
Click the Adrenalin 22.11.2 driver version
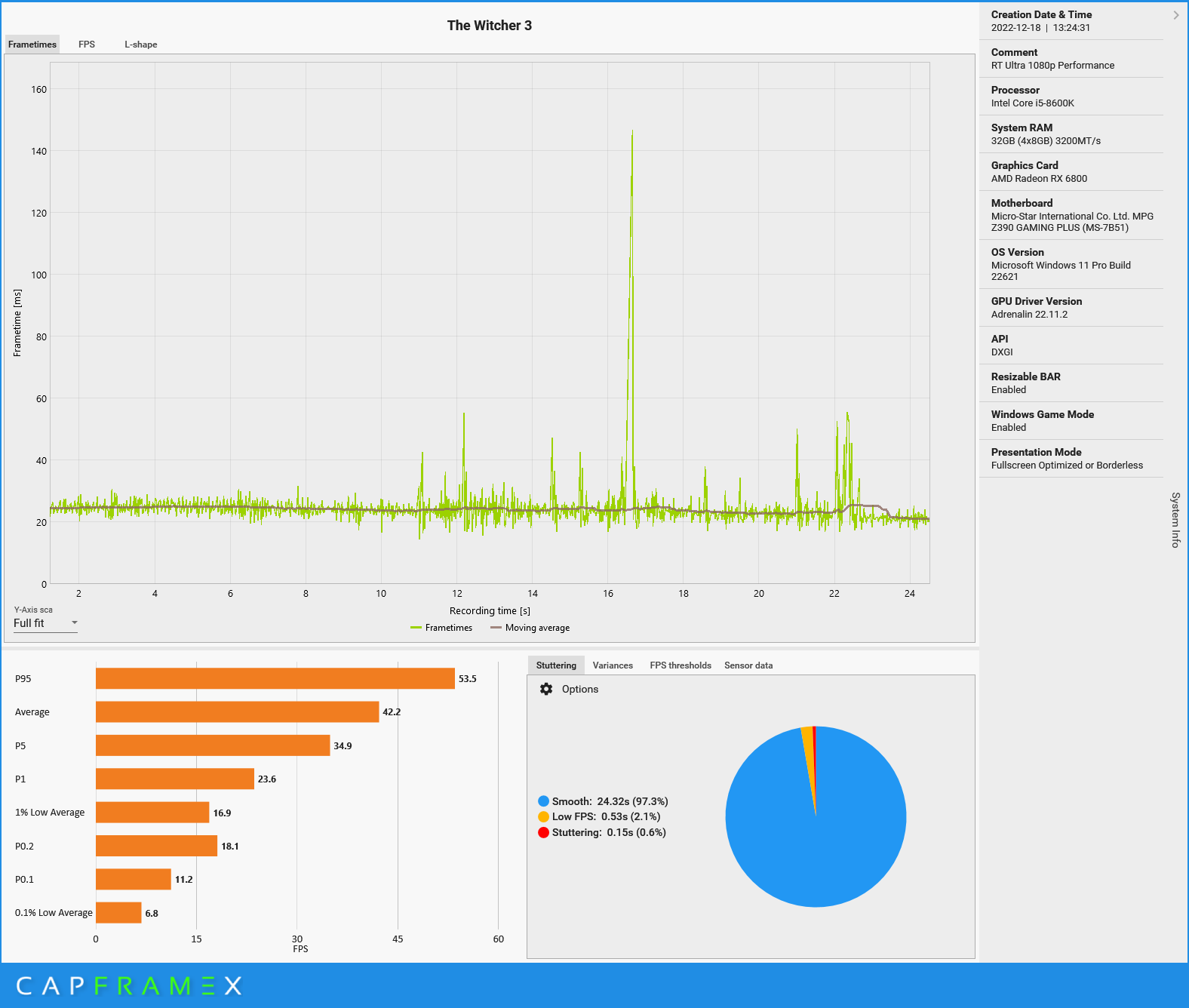(x=1029, y=315)
